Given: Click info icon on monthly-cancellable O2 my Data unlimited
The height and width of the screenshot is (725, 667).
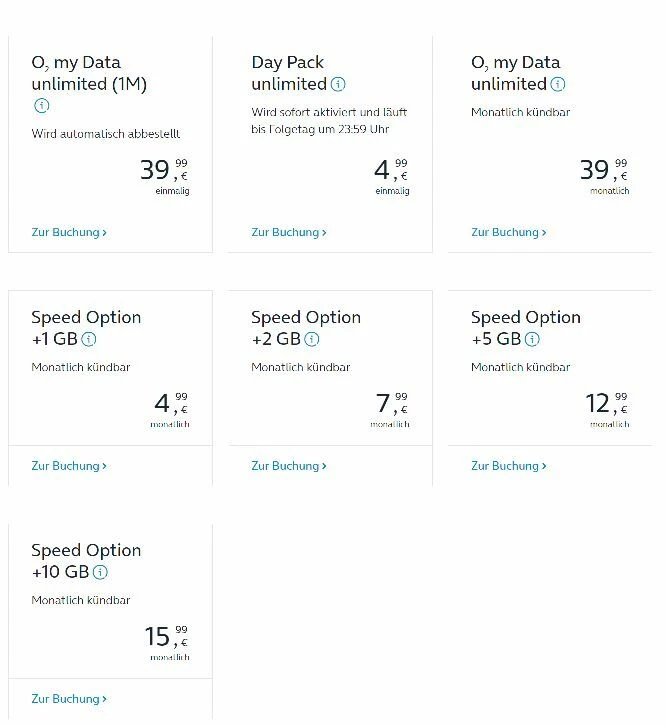Looking at the screenshot, I should (x=558, y=84).
